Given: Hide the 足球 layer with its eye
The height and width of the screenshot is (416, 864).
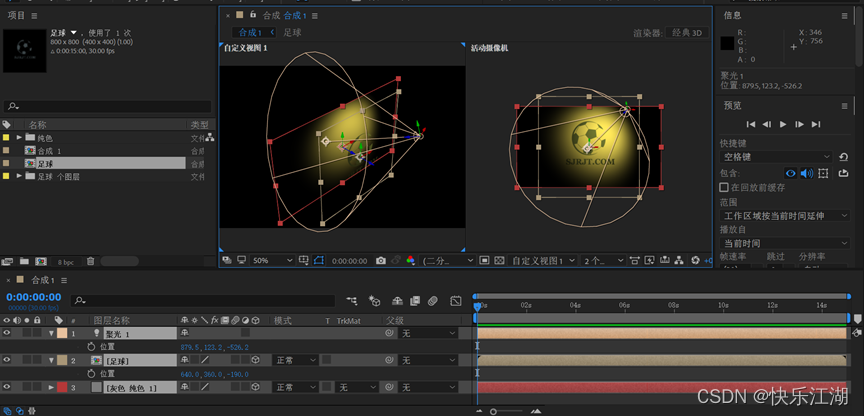Looking at the screenshot, I should click(x=7, y=360).
